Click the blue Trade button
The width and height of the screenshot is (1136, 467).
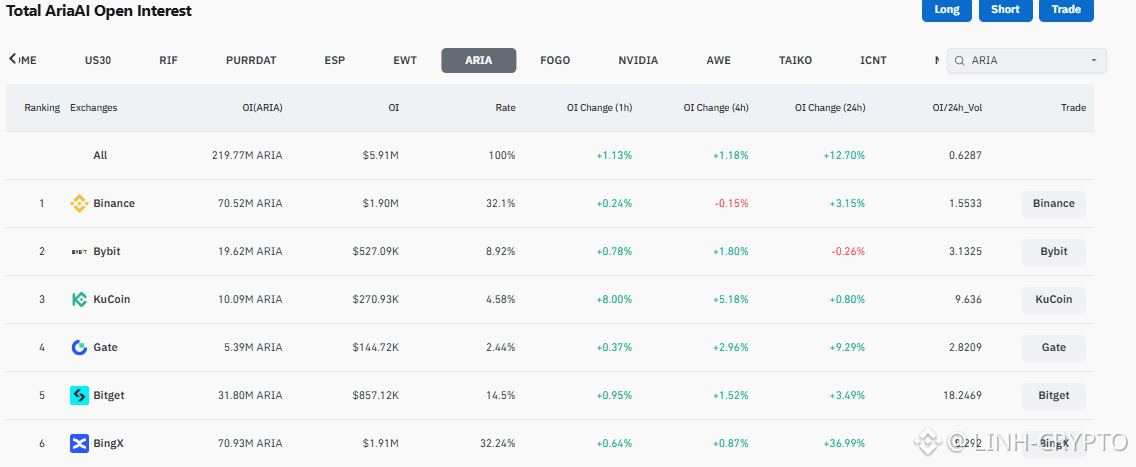[x=1066, y=10]
